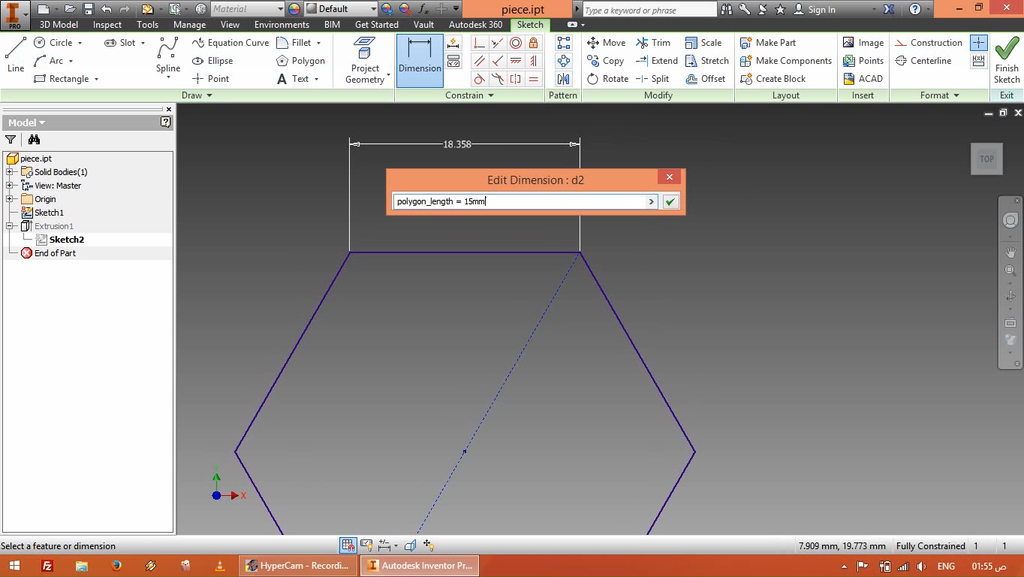Select the Circle tool
The height and width of the screenshot is (577, 1024).
54,42
